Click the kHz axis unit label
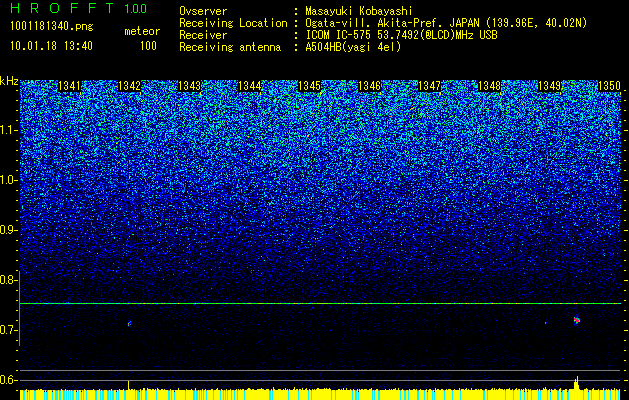 click(9, 81)
